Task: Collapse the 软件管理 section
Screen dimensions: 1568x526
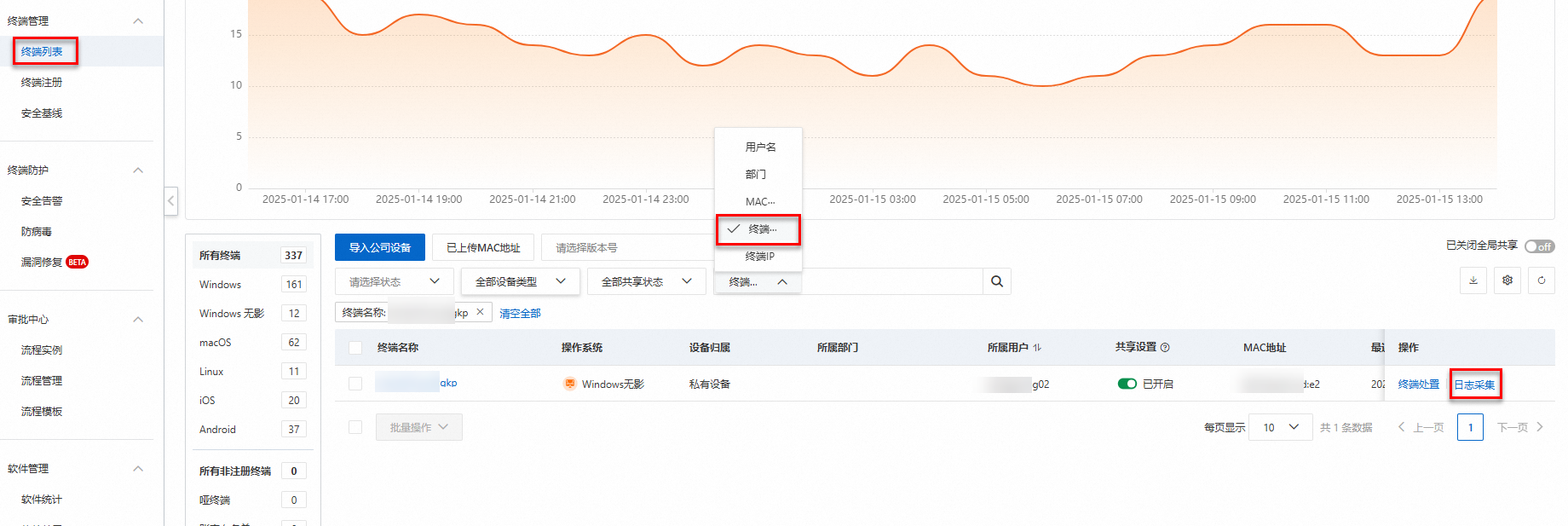Action: [138, 468]
